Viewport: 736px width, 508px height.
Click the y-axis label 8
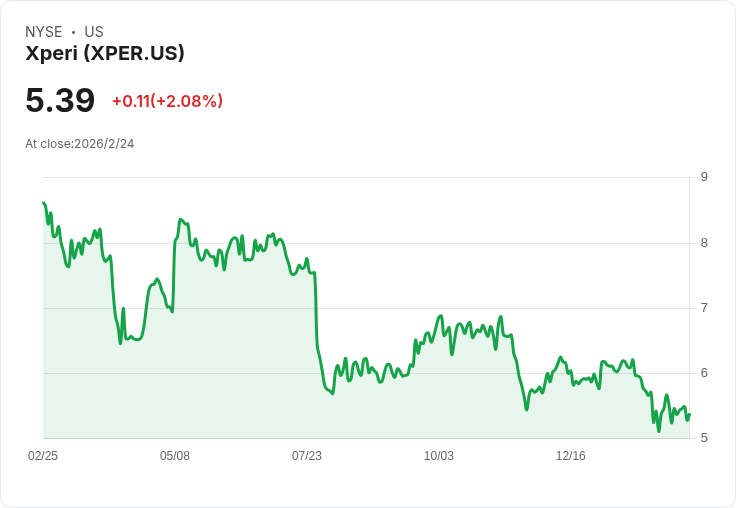[704, 243]
